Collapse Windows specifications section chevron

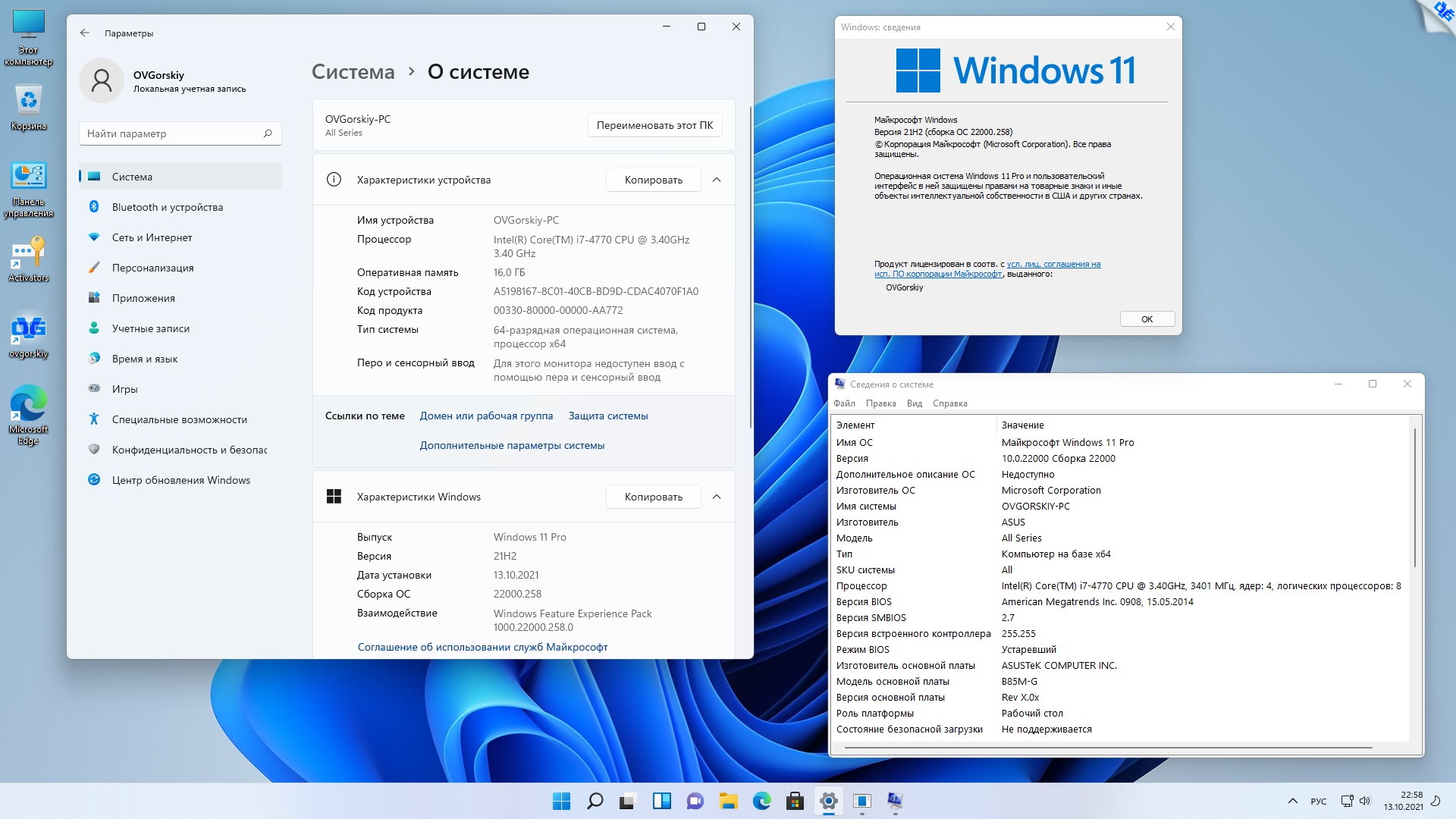tap(717, 497)
